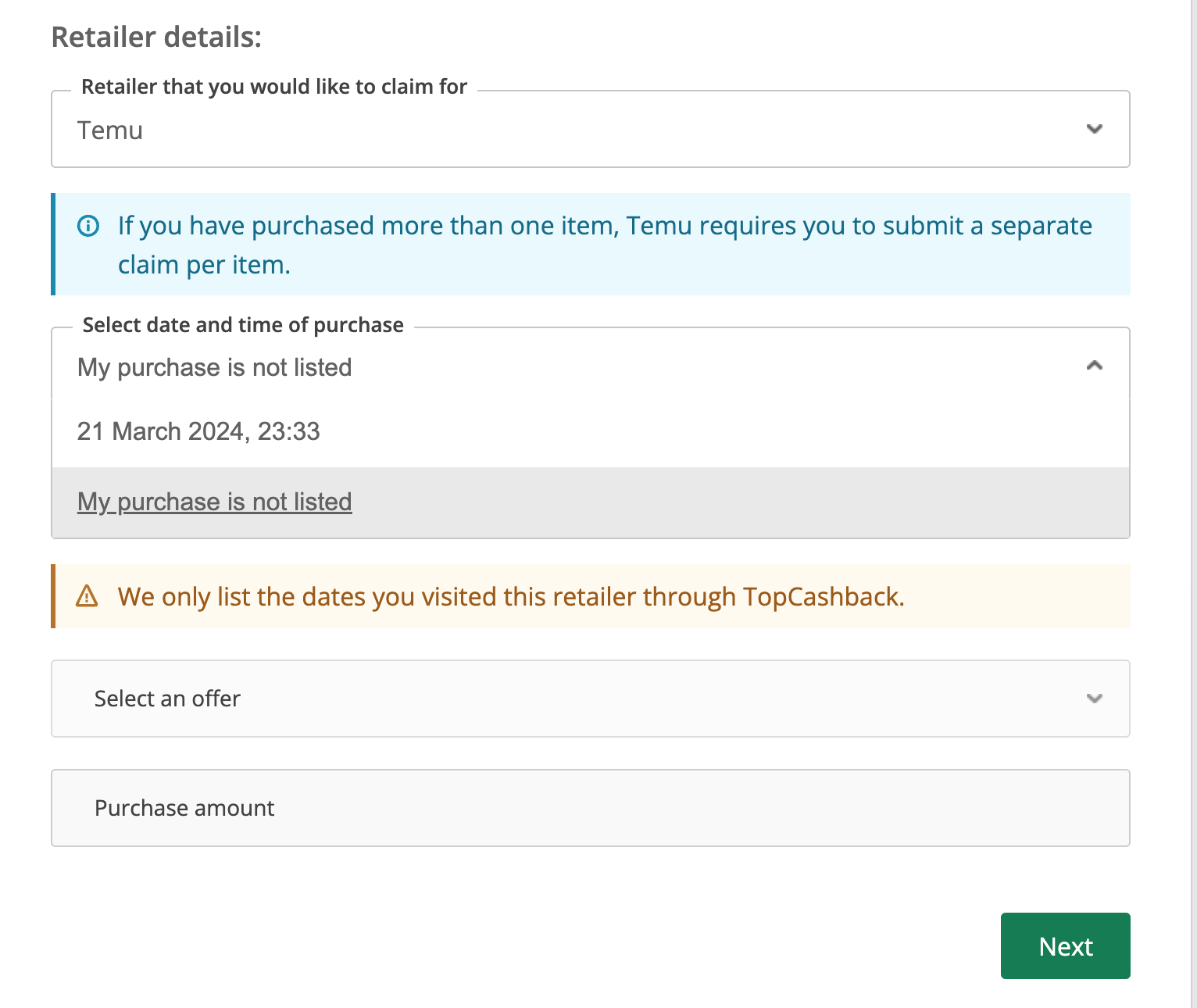Click the 'Retailer details:' heading text
1197x1008 pixels.
(156, 38)
